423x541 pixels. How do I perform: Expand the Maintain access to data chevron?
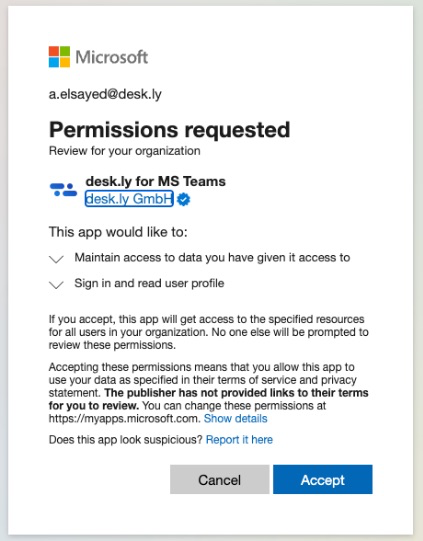point(56,258)
